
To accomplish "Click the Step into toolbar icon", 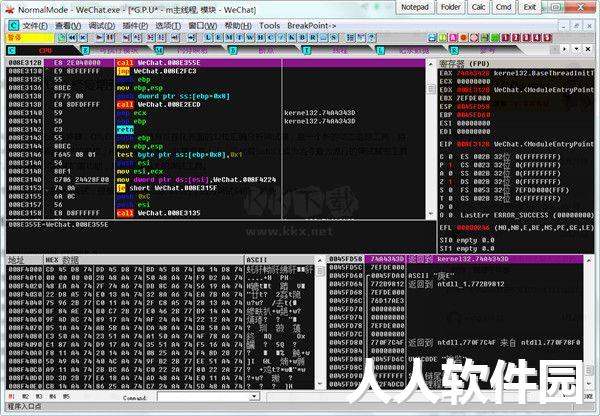I will click(127, 38).
